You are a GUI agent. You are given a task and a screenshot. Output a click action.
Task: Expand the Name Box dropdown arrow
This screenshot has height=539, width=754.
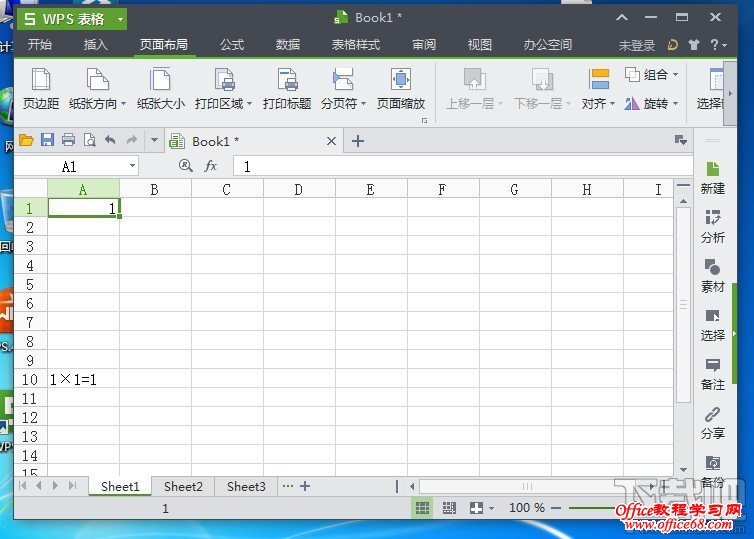point(132,166)
